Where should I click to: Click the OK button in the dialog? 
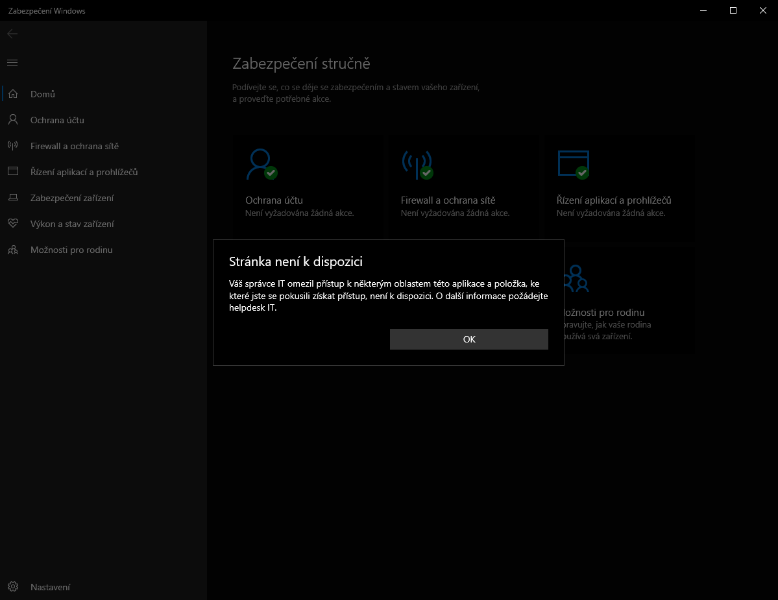tap(469, 339)
